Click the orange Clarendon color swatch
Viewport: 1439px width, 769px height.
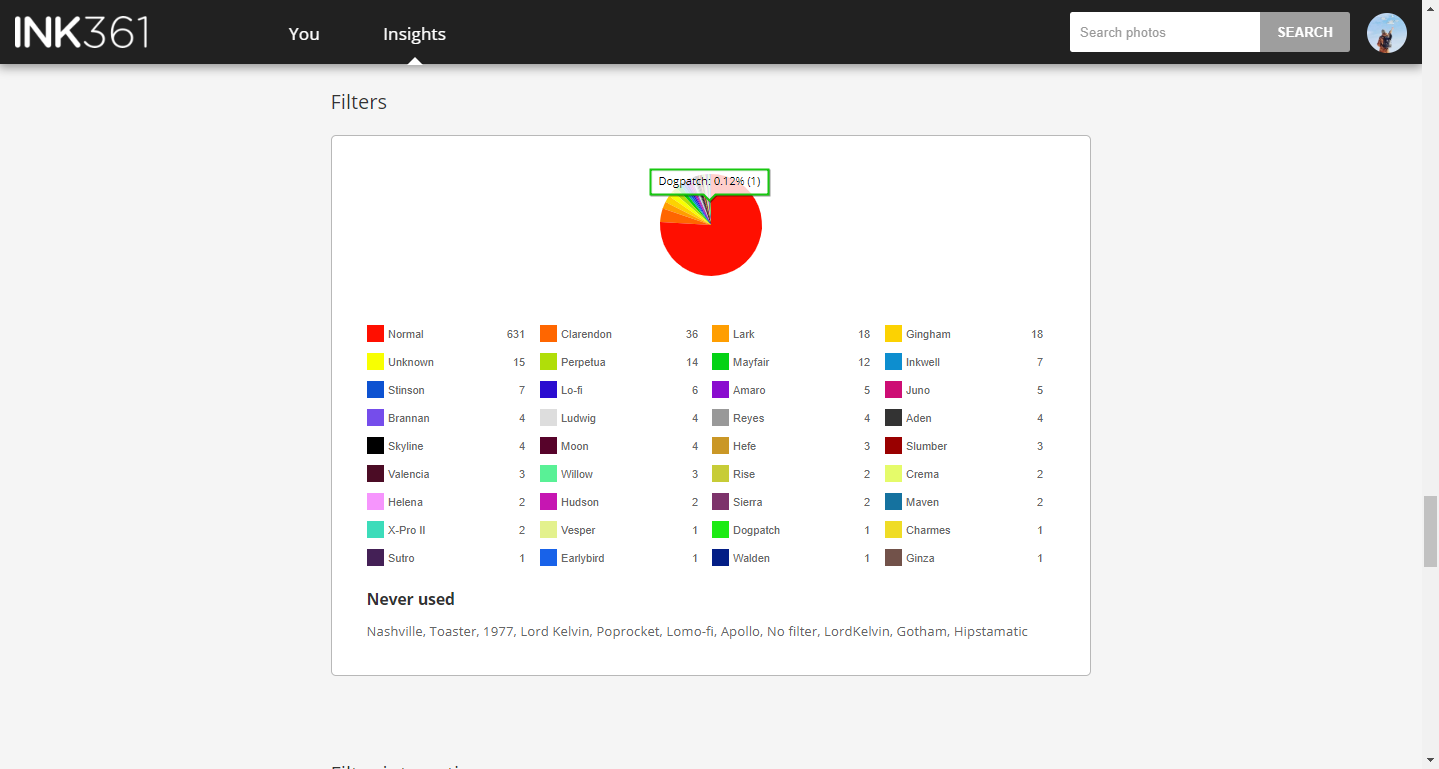[548, 334]
